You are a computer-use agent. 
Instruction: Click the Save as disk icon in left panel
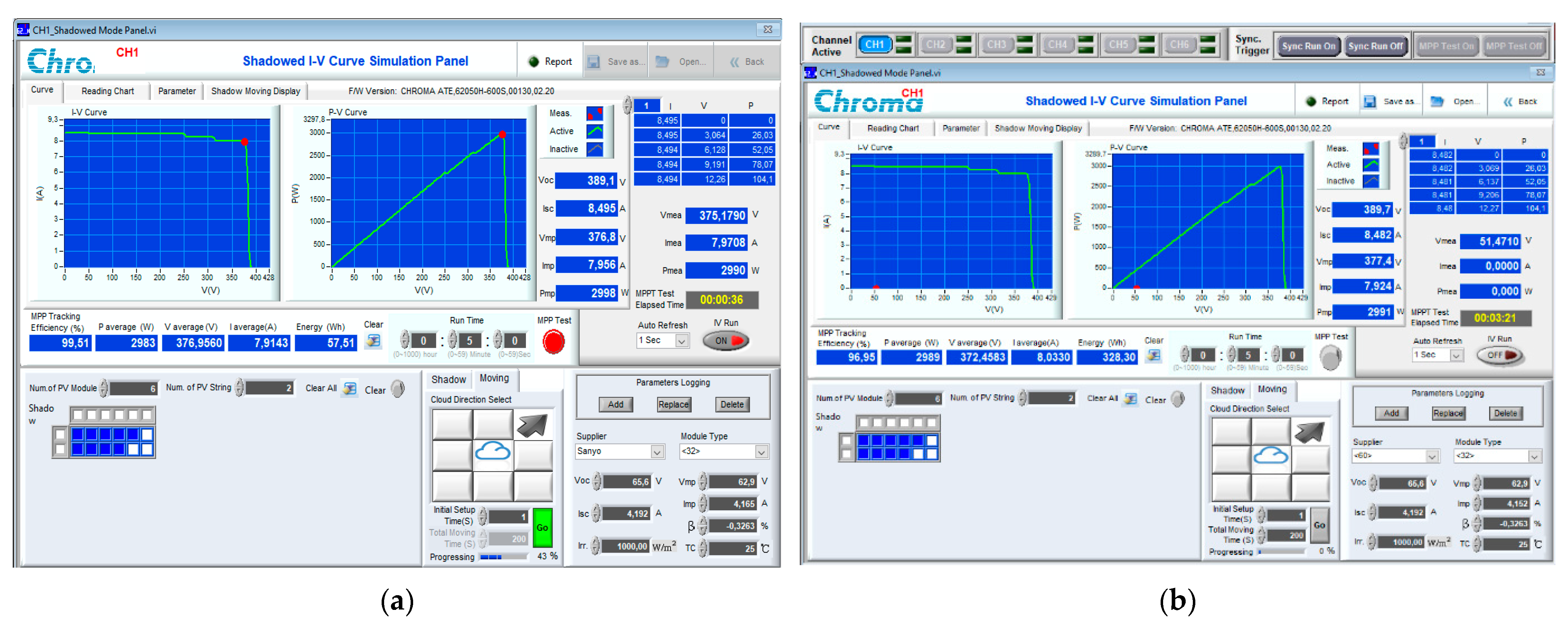(x=594, y=62)
